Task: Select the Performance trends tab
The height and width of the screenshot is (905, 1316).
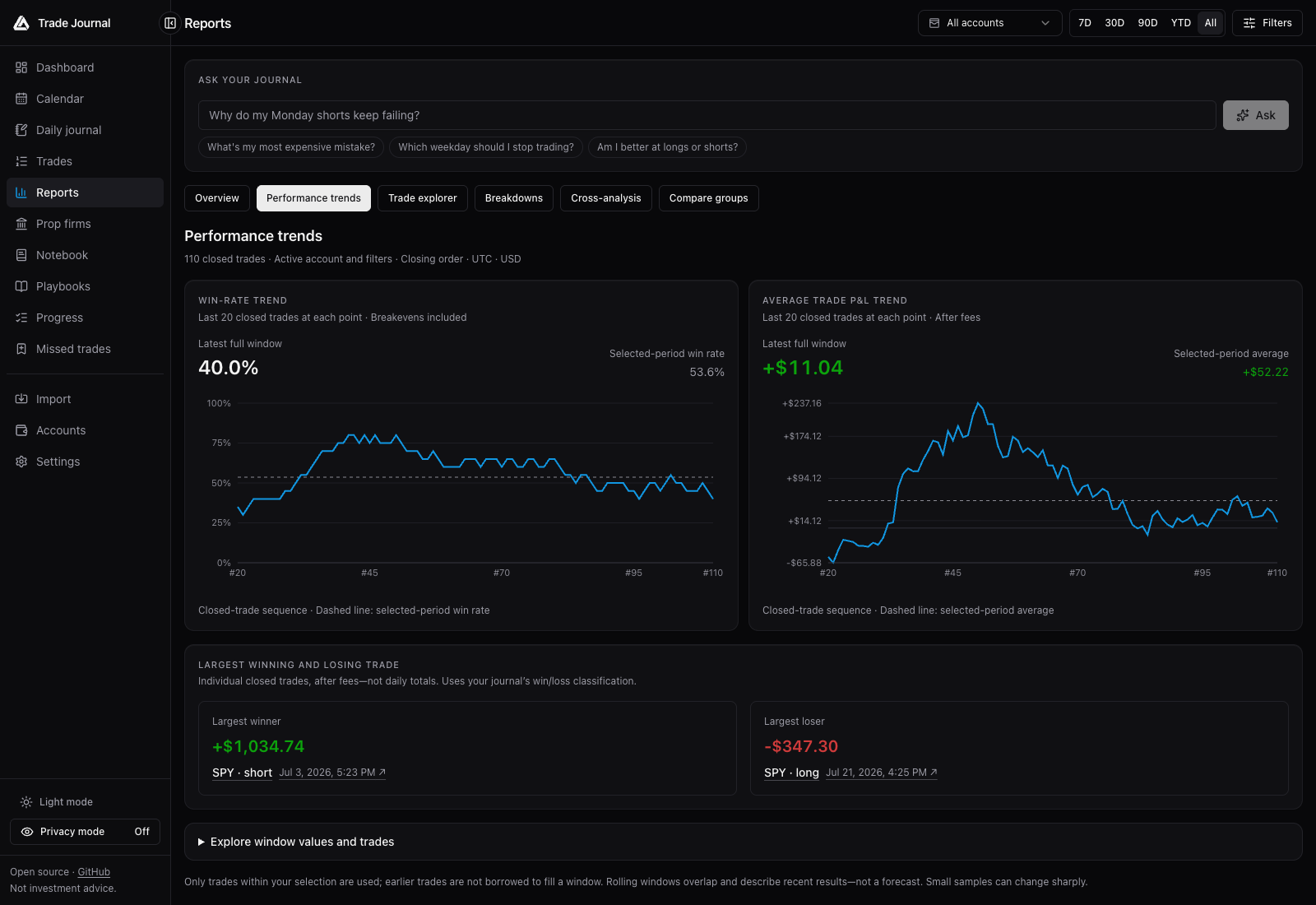Action: [313, 198]
